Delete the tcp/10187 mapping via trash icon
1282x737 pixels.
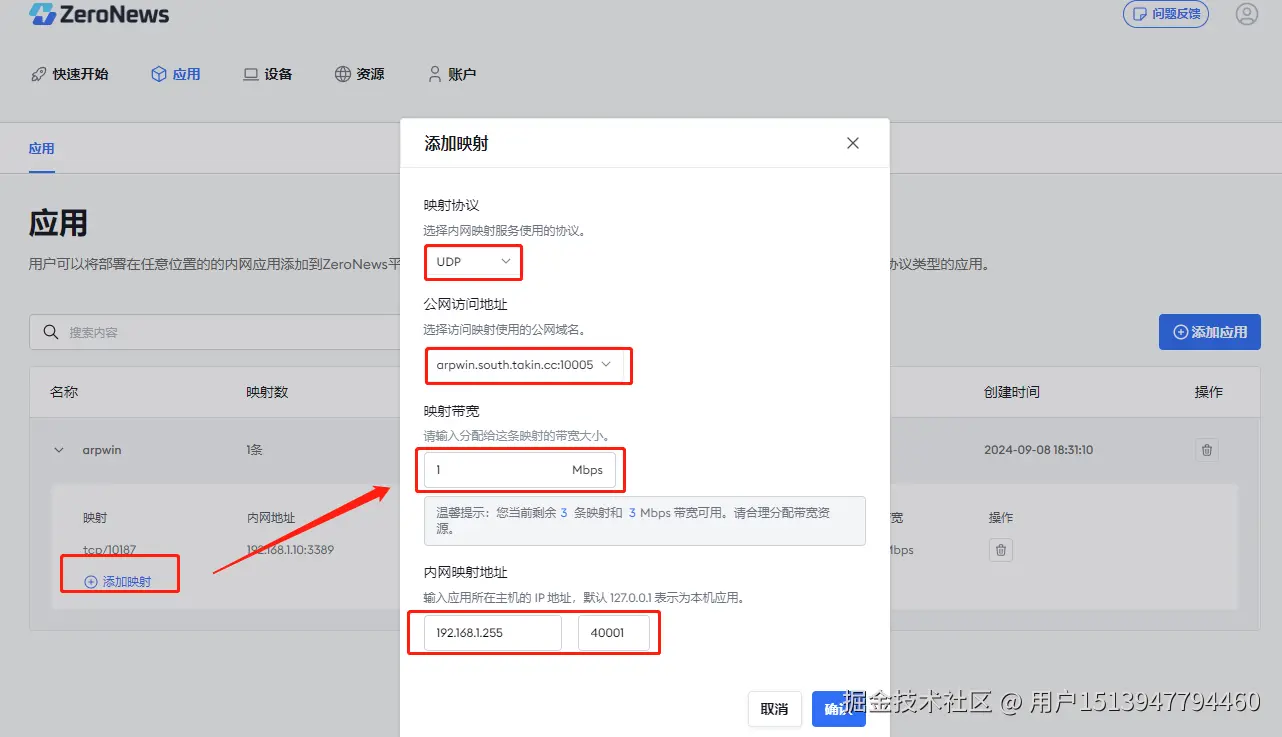[1001, 550]
